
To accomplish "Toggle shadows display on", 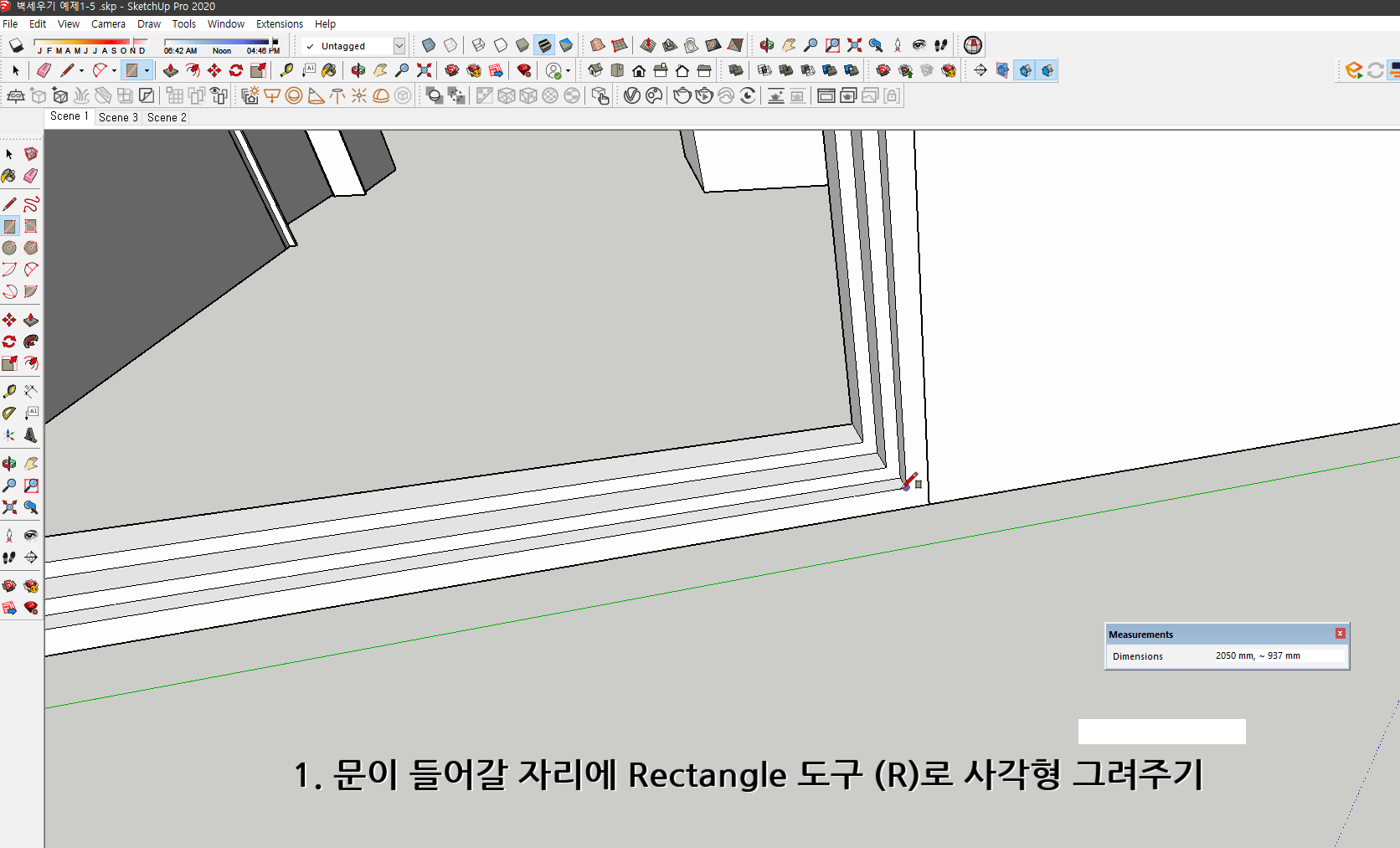I will pos(15,45).
